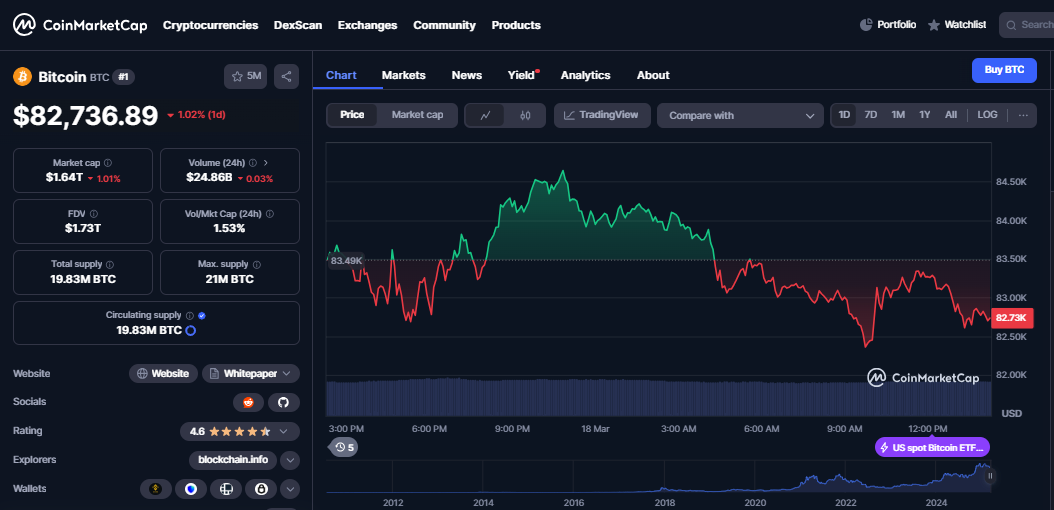This screenshot has height=510, width=1054.
Task: Click the share icon button
Action: point(286,77)
